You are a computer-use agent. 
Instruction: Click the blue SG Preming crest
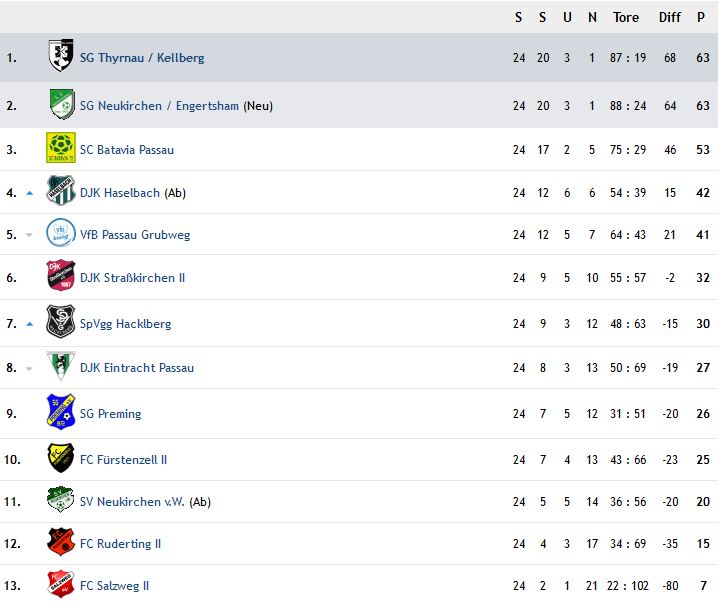pos(61,411)
